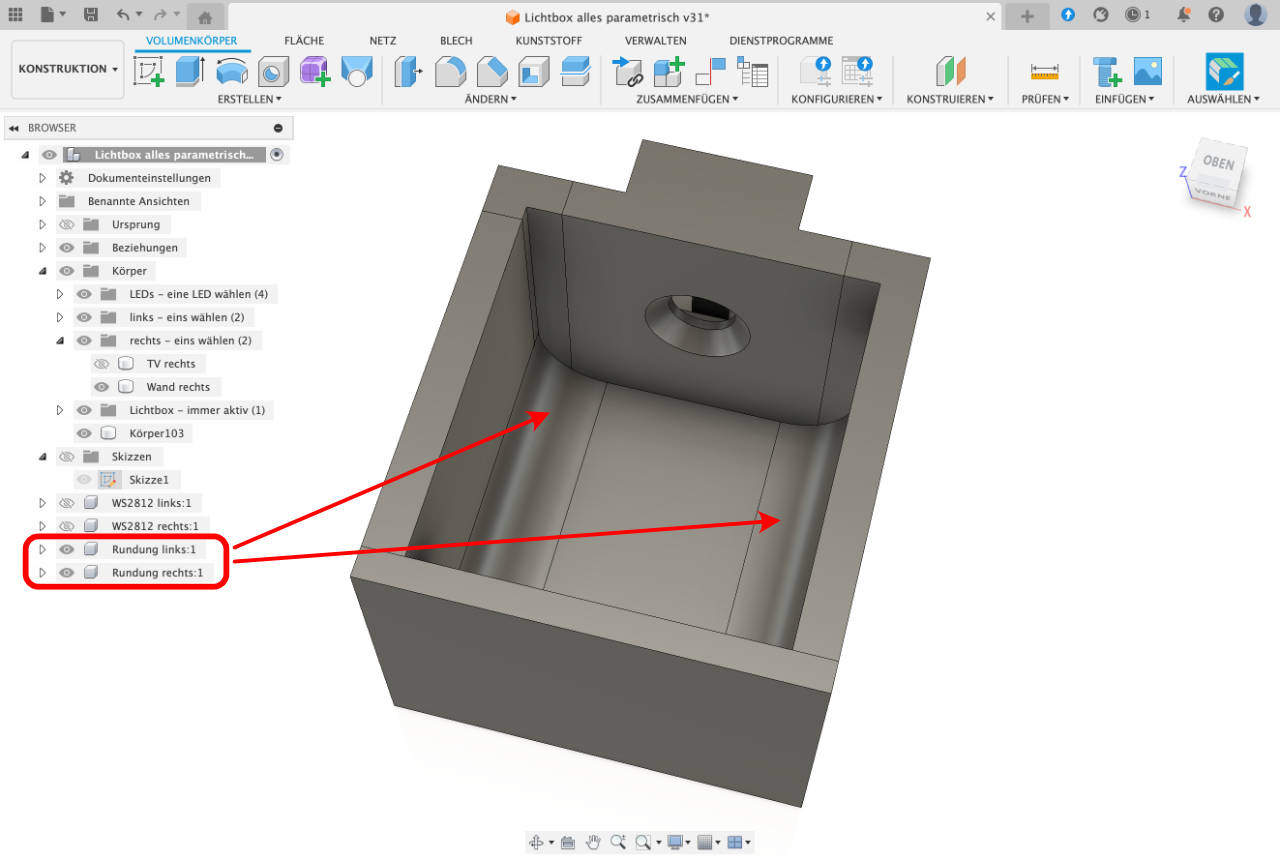Use the Pan hand tool in navigation bar

pyautogui.click(x=594, y=842)
